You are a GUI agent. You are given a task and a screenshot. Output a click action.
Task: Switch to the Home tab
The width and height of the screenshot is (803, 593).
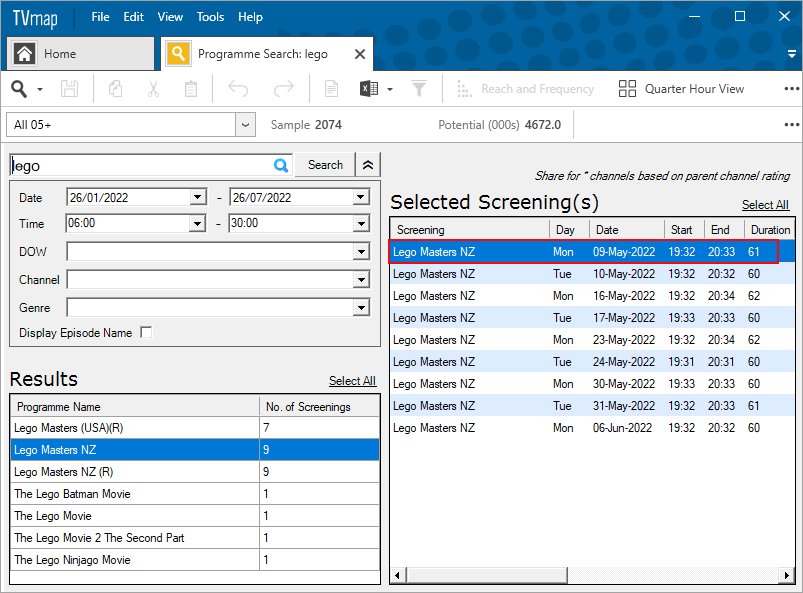tap(80, 54)
